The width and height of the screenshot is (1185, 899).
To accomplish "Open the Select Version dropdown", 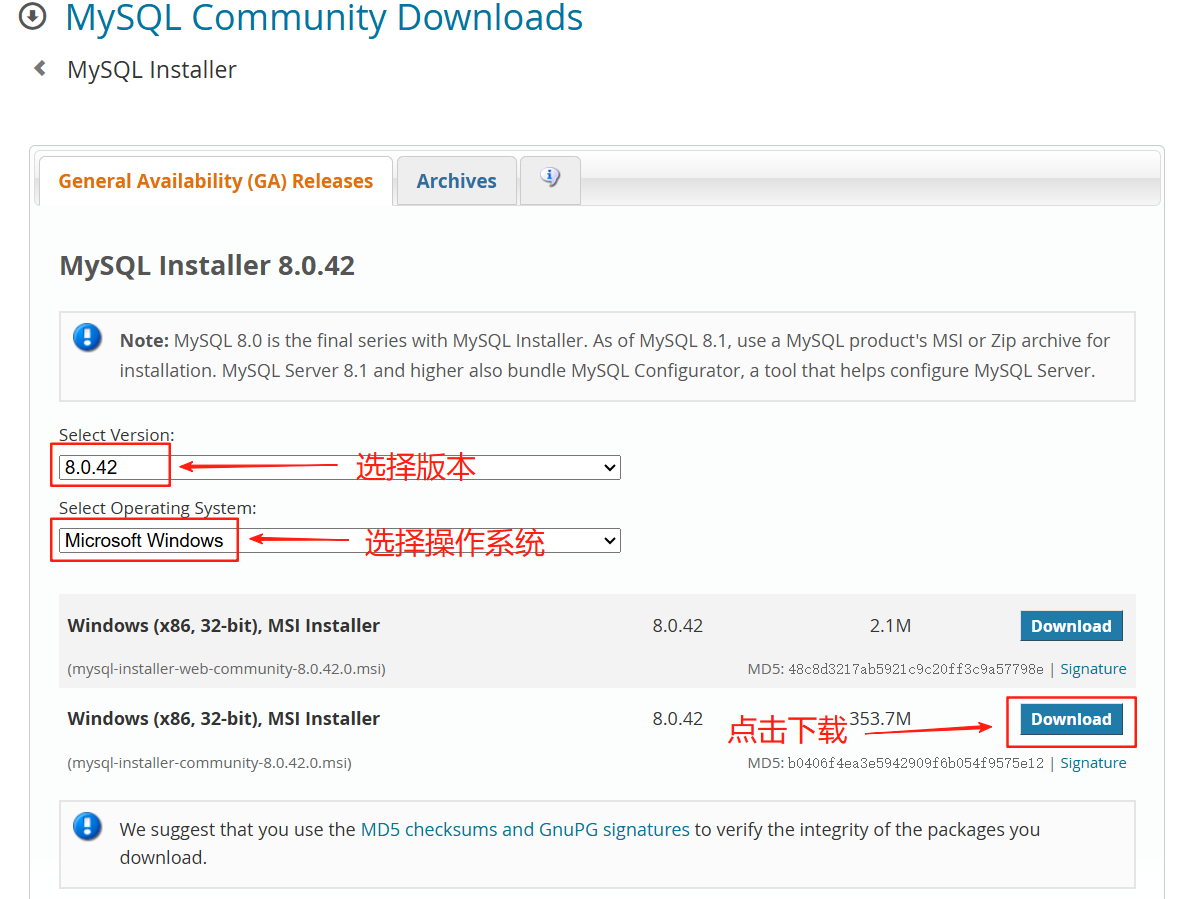I will coord(339,468).
